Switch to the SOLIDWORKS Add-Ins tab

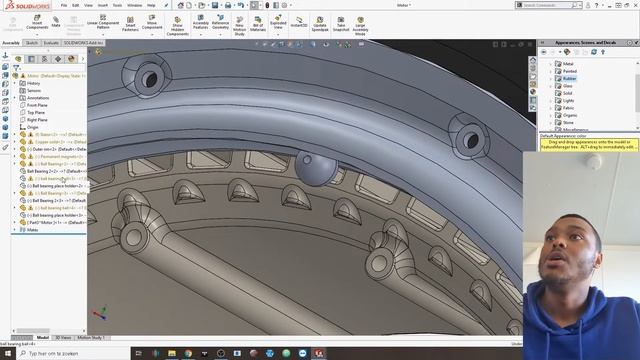(x=83, y=43)
